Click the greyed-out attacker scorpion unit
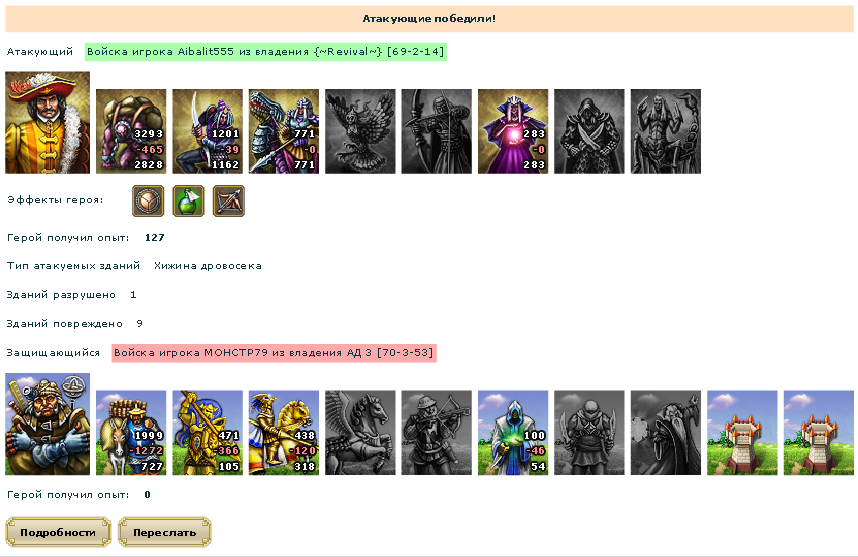The image size is (858, 557). click(666, 131)
